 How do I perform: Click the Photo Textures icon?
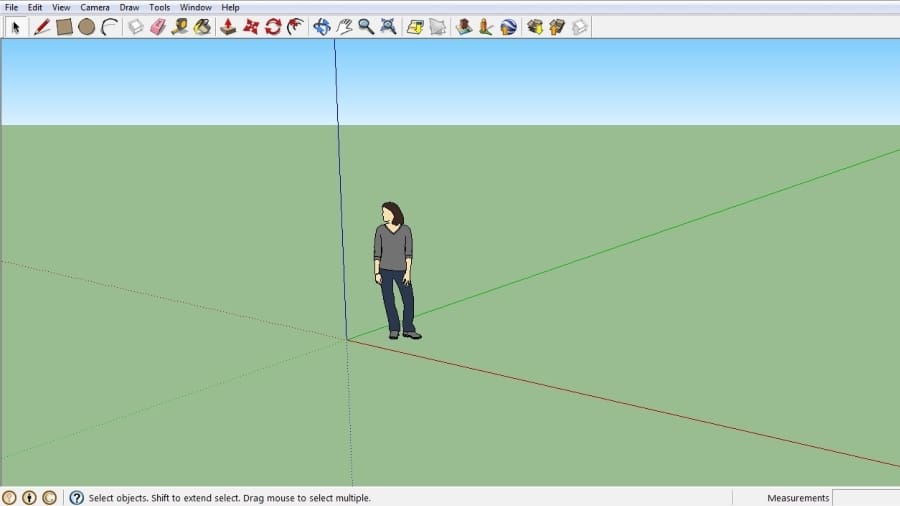(486, 27)
